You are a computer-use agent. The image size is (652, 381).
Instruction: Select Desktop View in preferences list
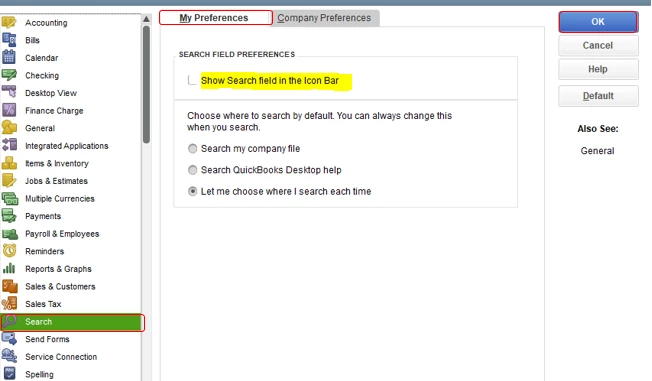coord(51,93)
